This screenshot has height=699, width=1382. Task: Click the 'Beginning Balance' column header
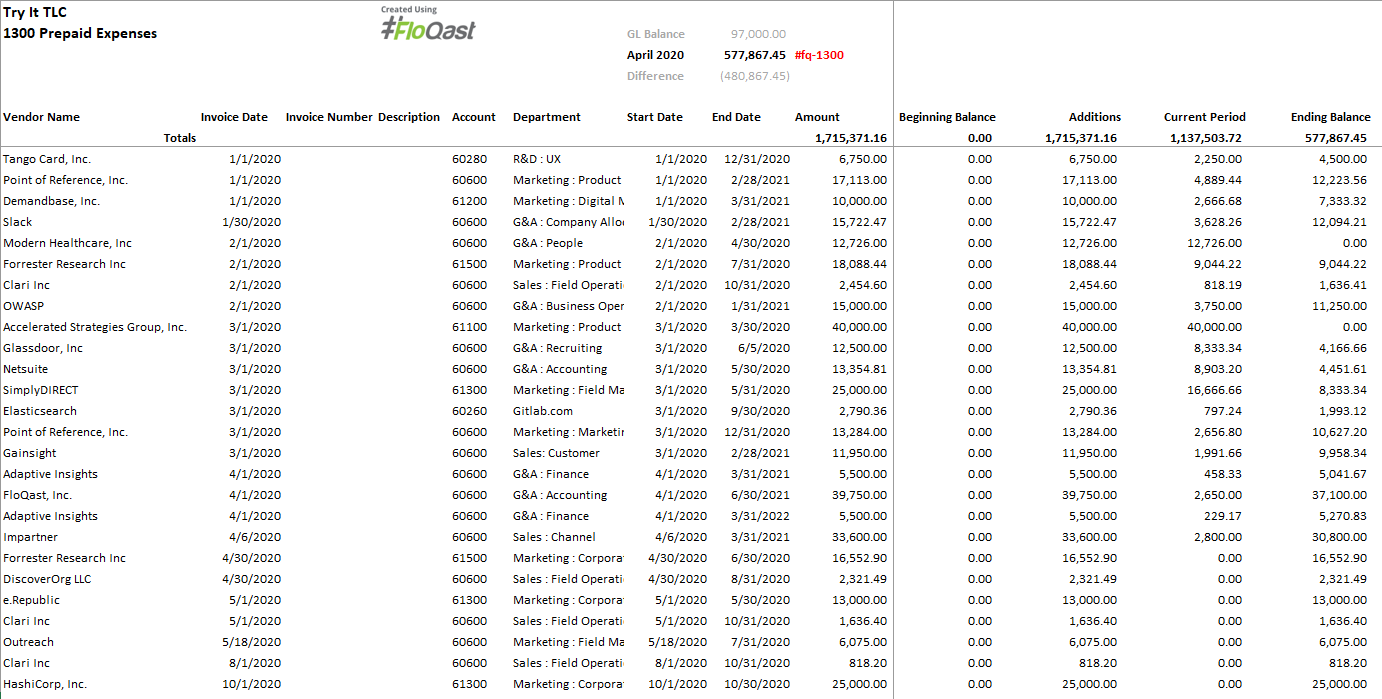(947, 117)
